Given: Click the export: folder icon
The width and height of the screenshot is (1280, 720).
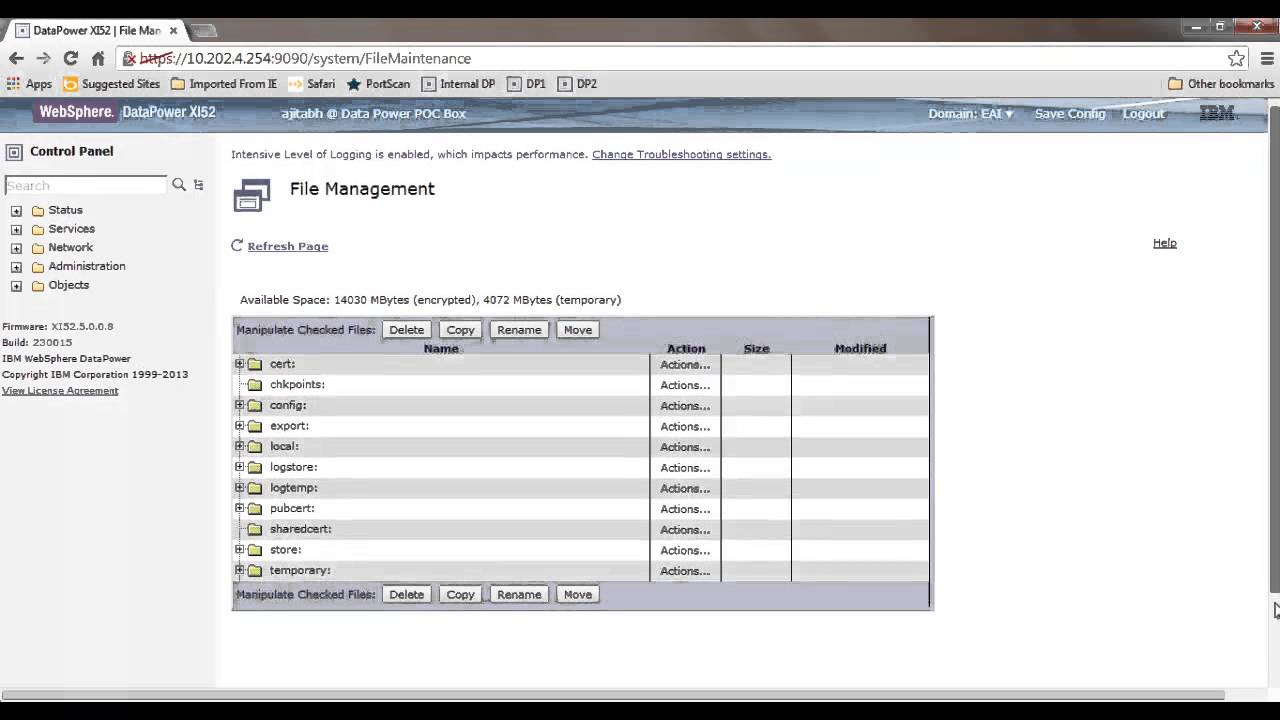Looking at the screenshot, I should point(255,426).
